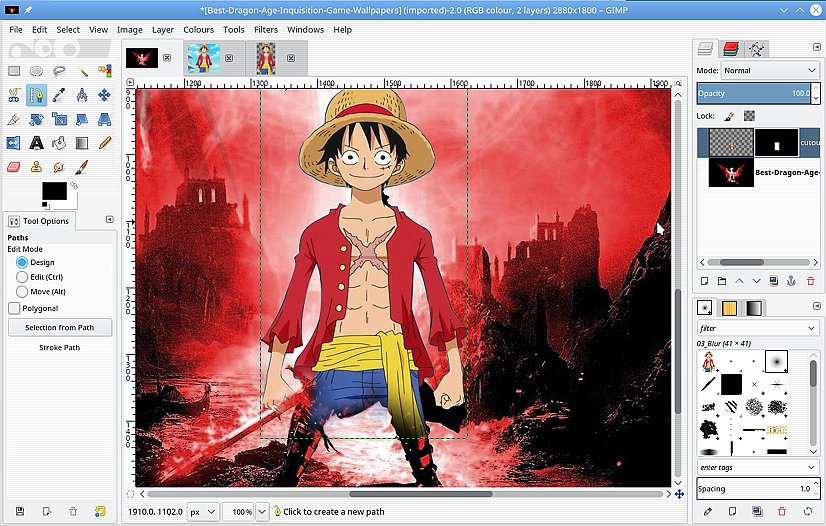This screenshot has width=826, height=526.
Task: Anchor the floating layer
Action: [791, 281]
